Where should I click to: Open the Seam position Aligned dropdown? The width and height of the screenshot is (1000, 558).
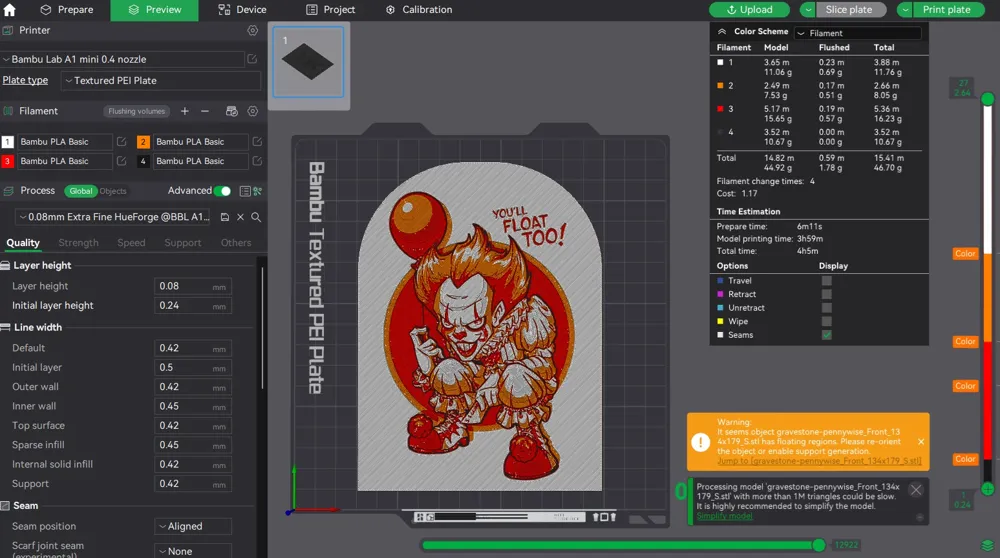click(193, 526)
